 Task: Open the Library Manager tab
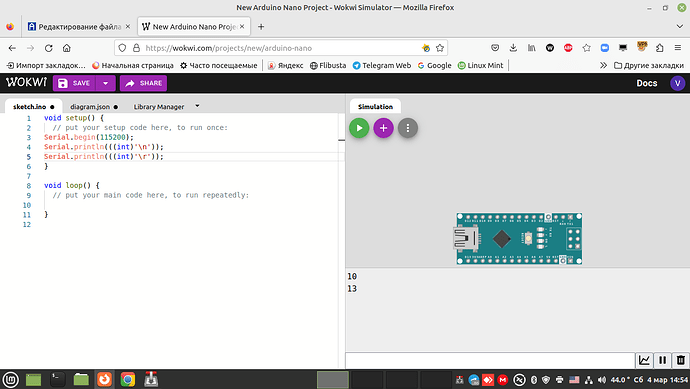pyautogui.click(x=159, y=106)
